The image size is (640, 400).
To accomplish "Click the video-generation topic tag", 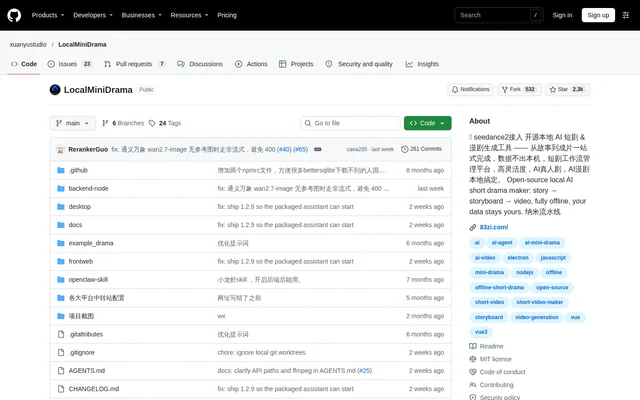I will click(x=536, y=318).
